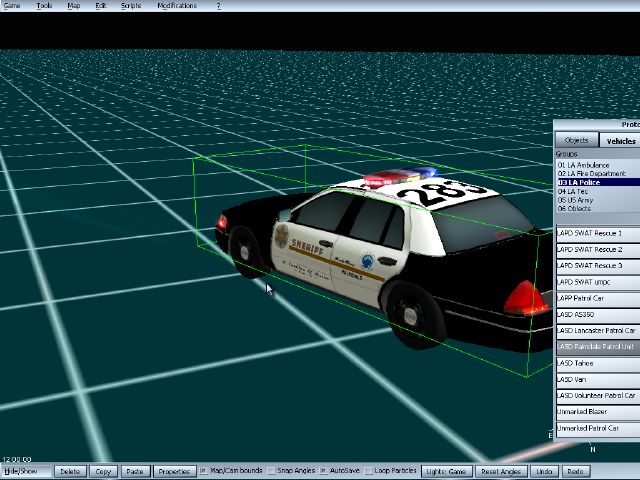The height and width of the screenshot is (480, 640).
Task: Choose LASD Volunteer Patrol Car prototype
Action: (598, 396)
